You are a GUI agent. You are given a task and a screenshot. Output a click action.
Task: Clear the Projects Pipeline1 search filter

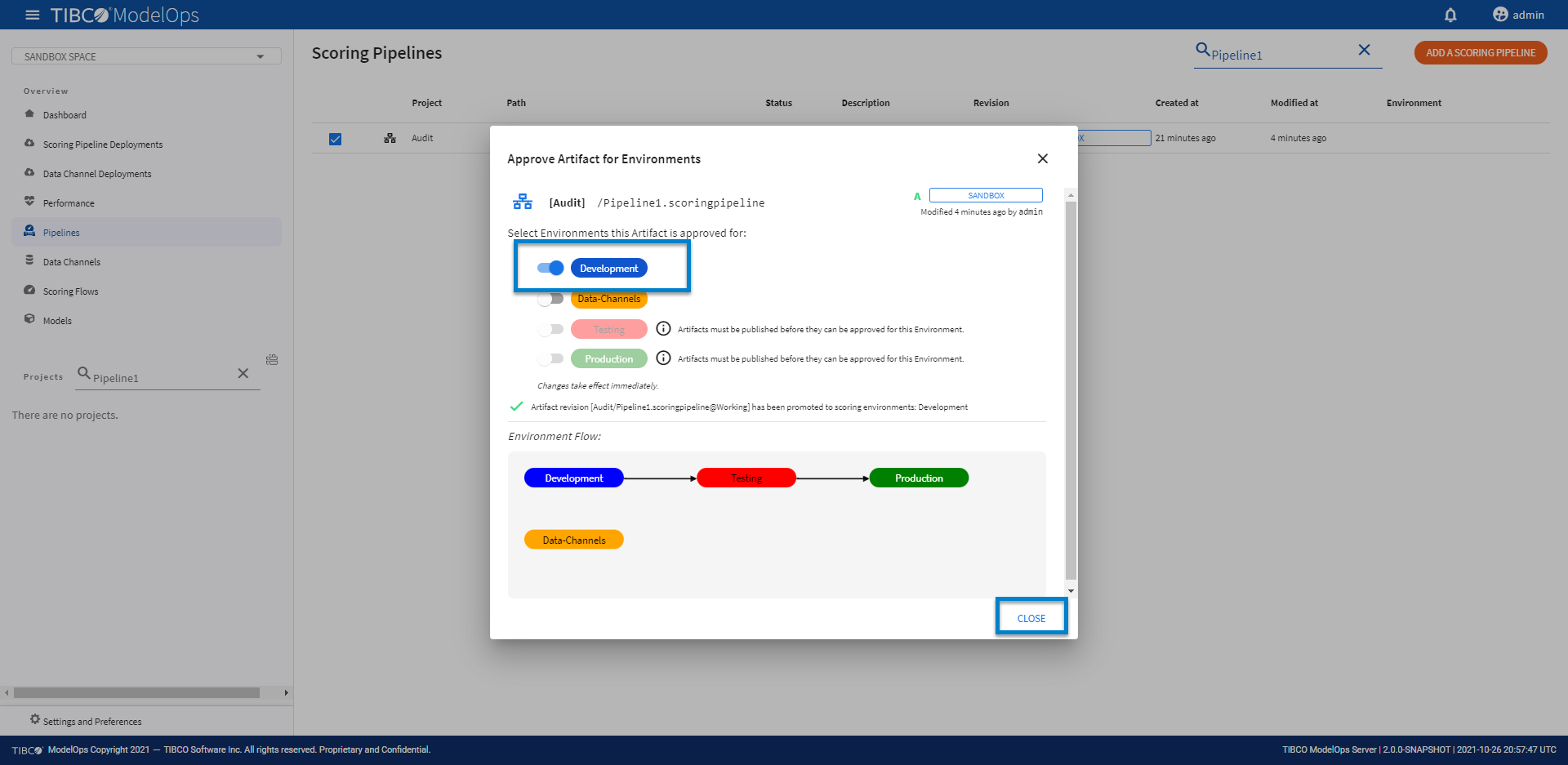[x=243, y=373]
